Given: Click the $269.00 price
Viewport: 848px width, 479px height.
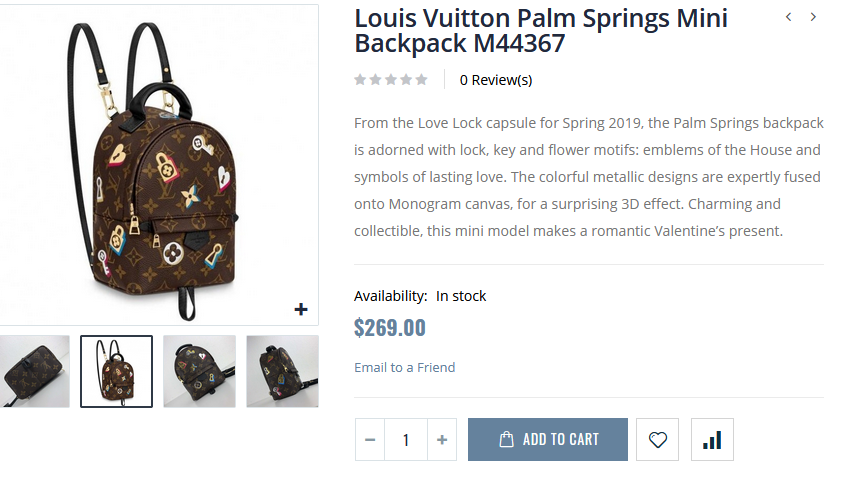Looking at the screenshot, I should pos(390,328).
